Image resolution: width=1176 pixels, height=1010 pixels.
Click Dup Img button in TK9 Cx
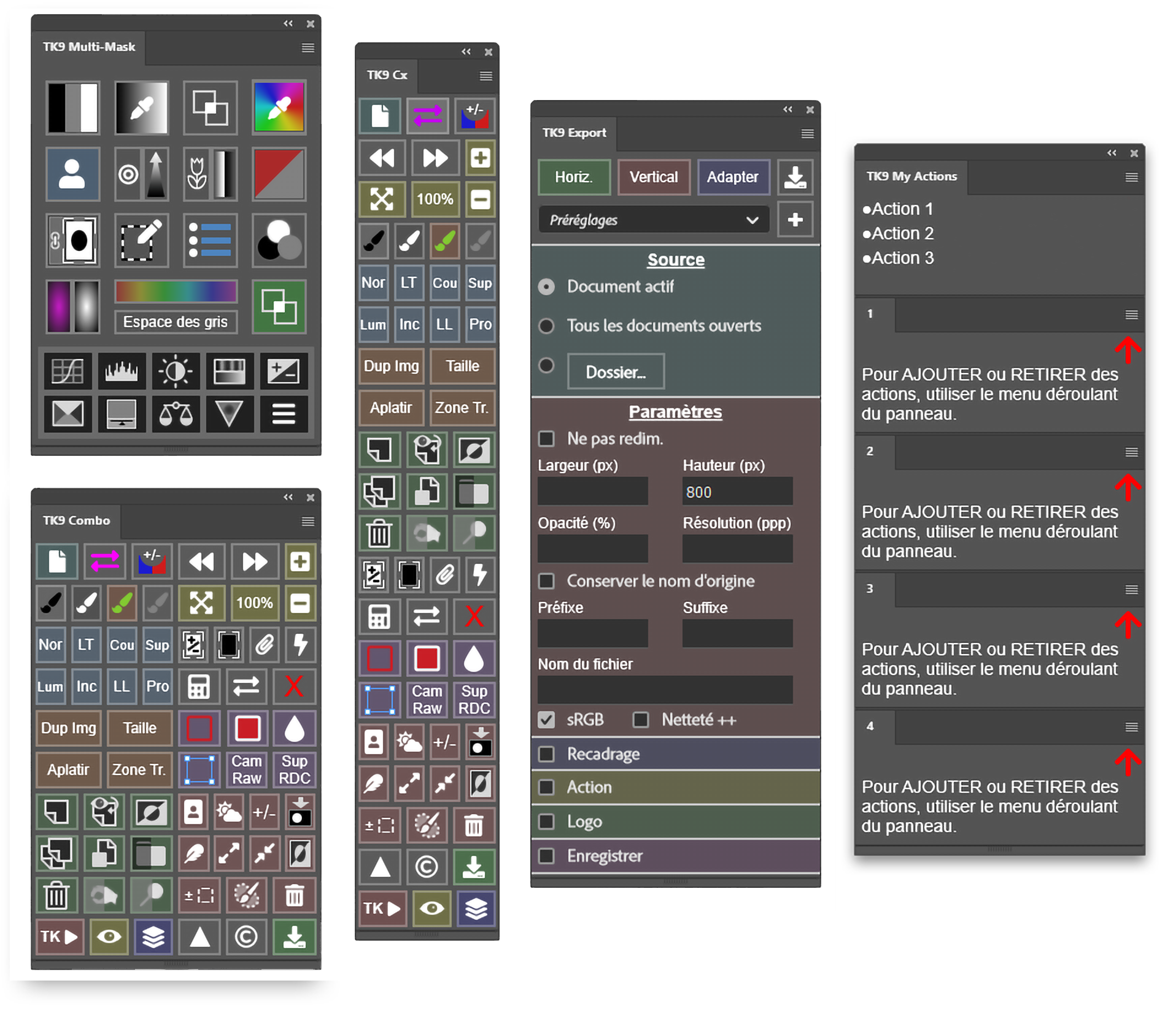pos(391,366)
